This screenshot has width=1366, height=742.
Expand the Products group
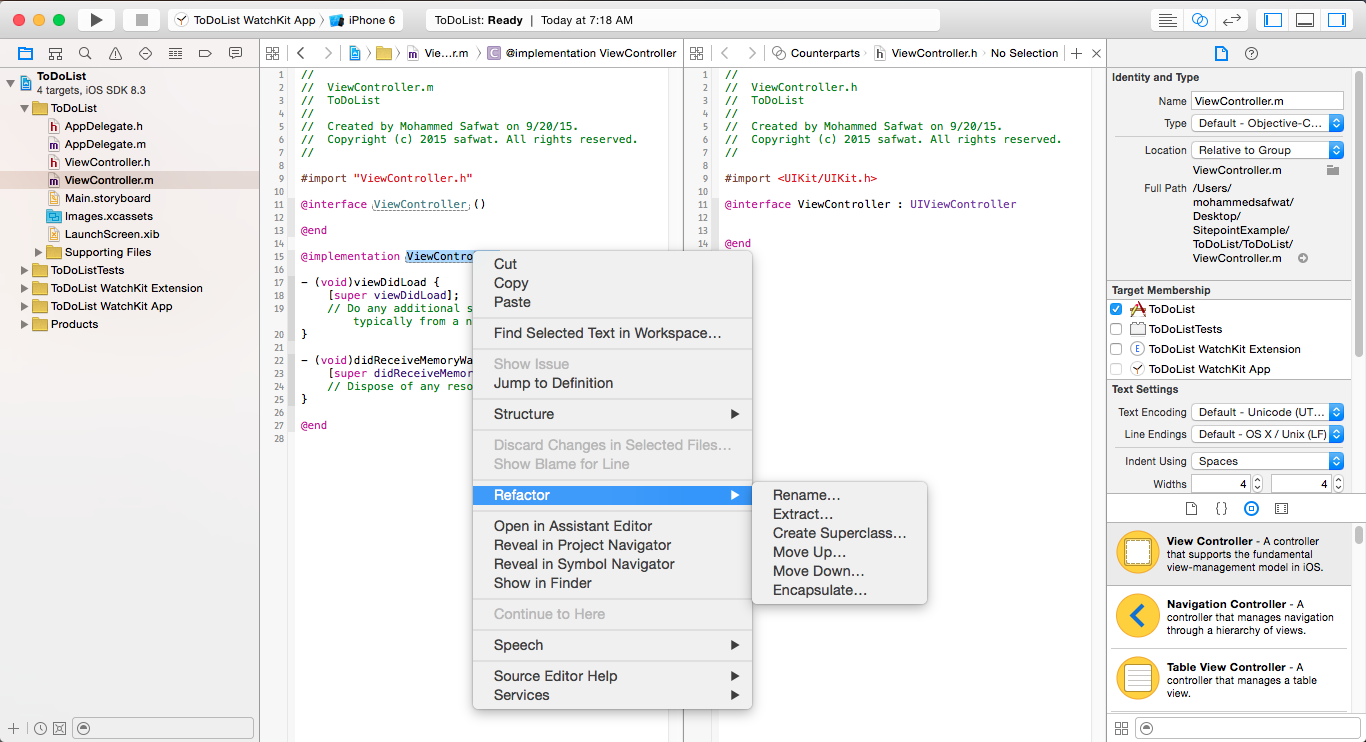coord(25,324)
